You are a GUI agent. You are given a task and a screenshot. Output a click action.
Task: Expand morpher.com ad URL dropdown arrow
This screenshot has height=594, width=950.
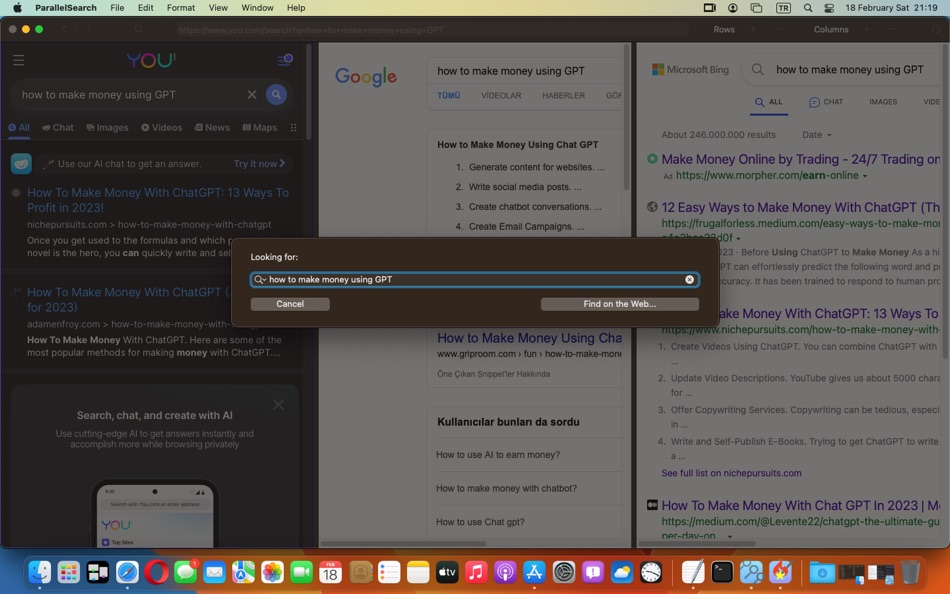coord(865,176)
